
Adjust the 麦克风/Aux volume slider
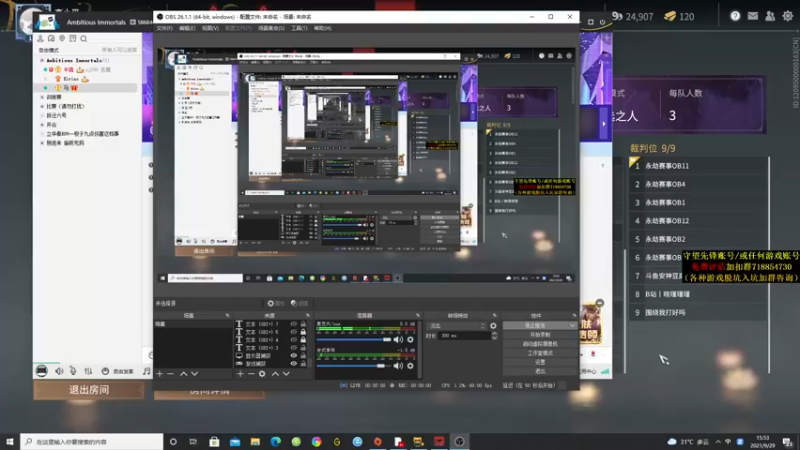click(354, 339)
